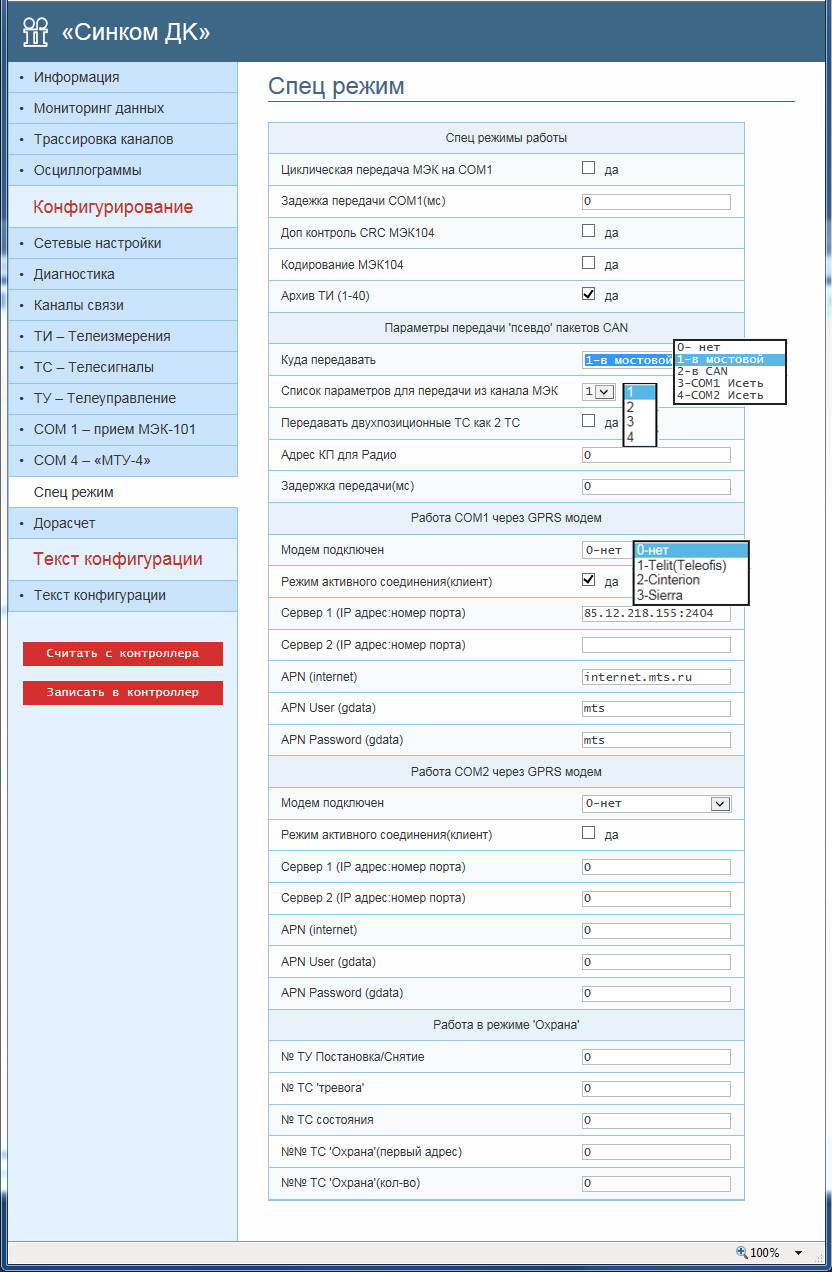Viewport: 832px width, 1272px height.
Task: Open Осциллограммы in sidebar
Action: 87,170
